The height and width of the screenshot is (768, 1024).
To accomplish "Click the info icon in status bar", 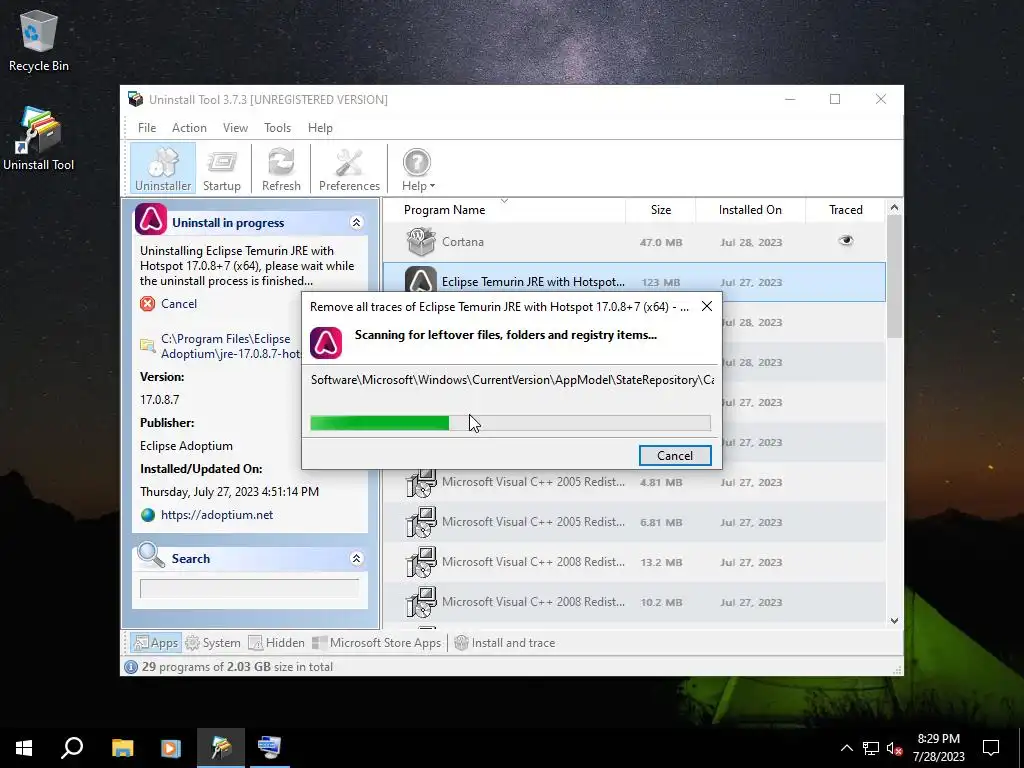I will click(131, 667).
